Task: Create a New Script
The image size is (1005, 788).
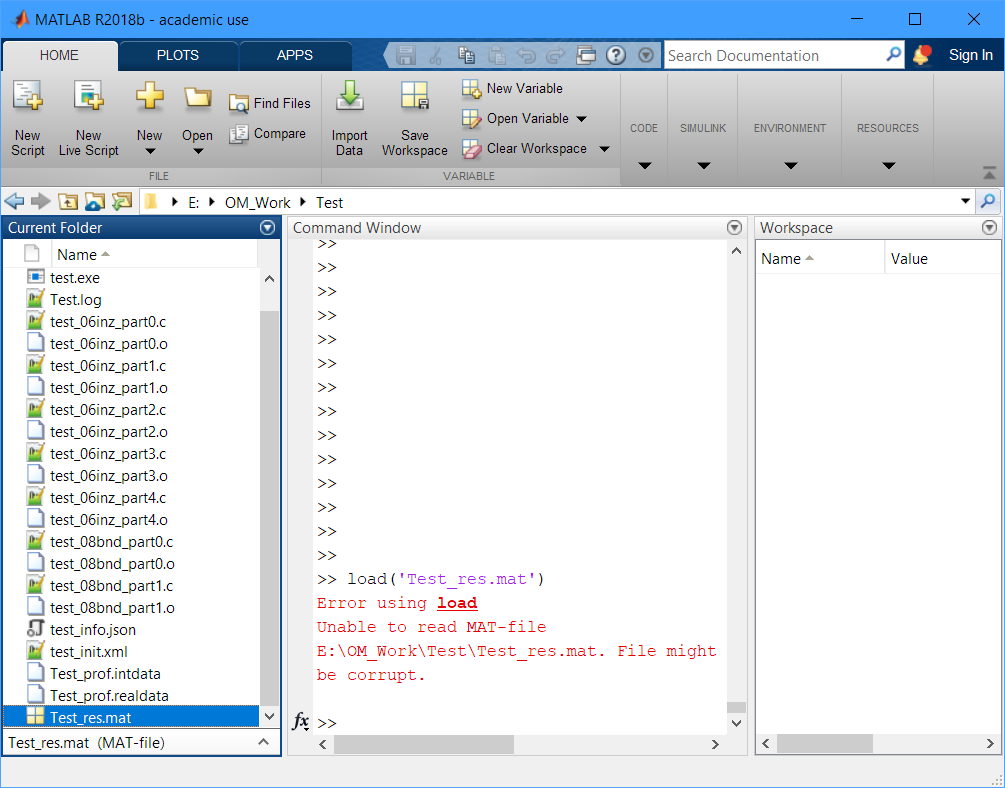Action: click(28, 119)
